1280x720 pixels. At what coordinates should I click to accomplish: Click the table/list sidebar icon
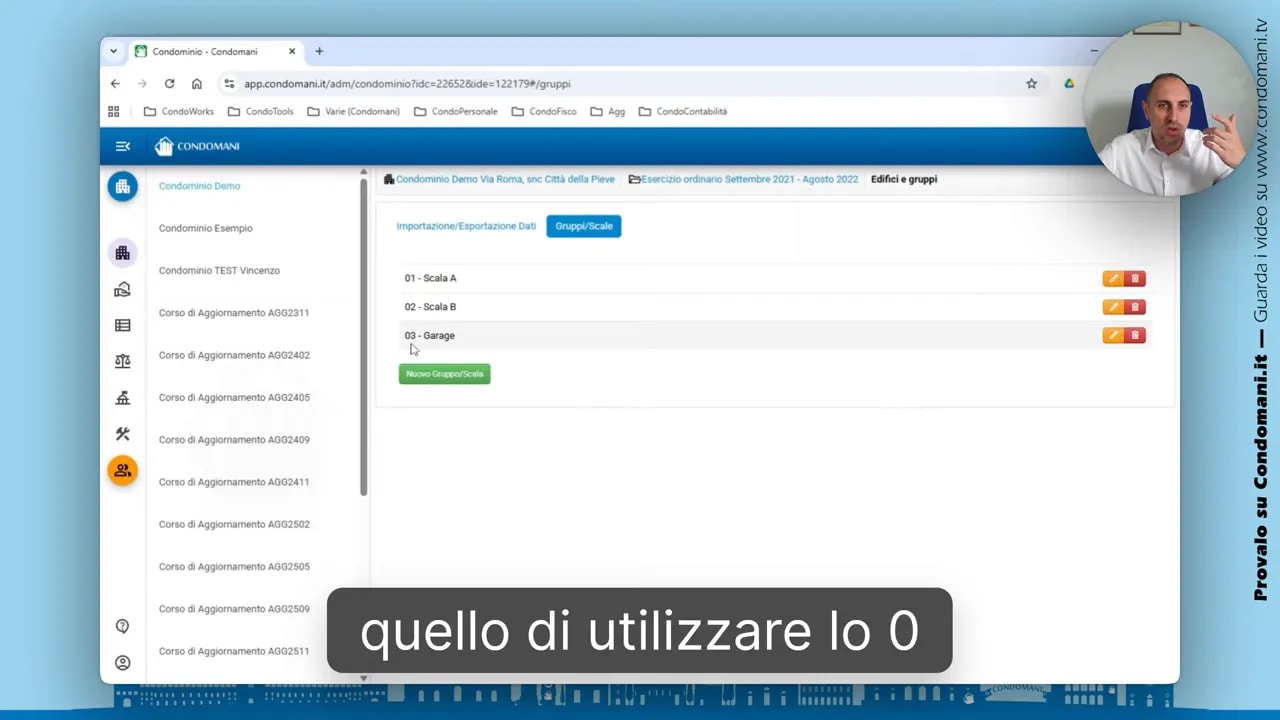point(122,325)
